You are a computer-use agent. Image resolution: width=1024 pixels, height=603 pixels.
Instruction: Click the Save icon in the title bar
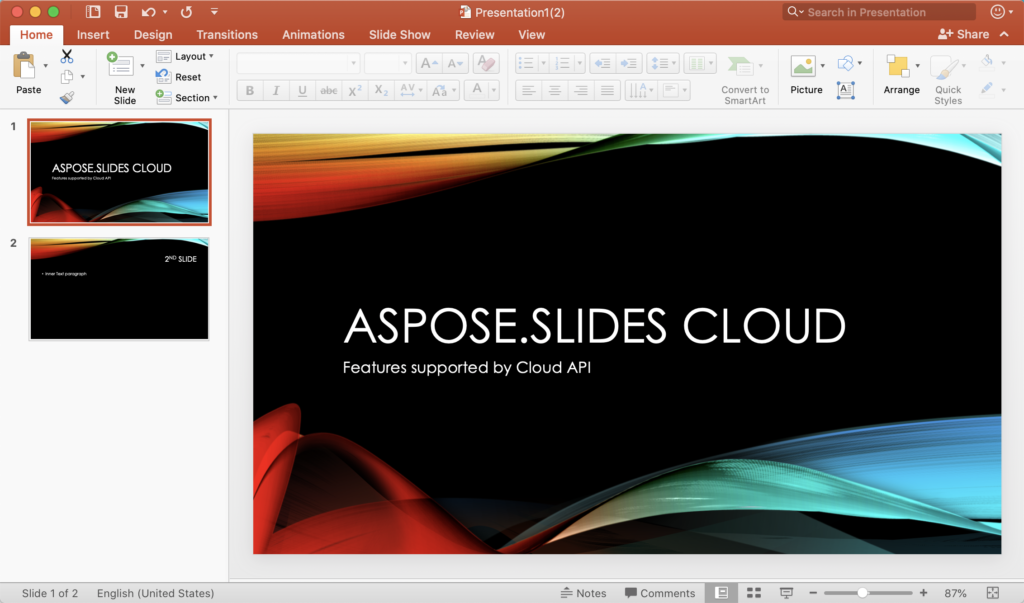coord(121,12)
